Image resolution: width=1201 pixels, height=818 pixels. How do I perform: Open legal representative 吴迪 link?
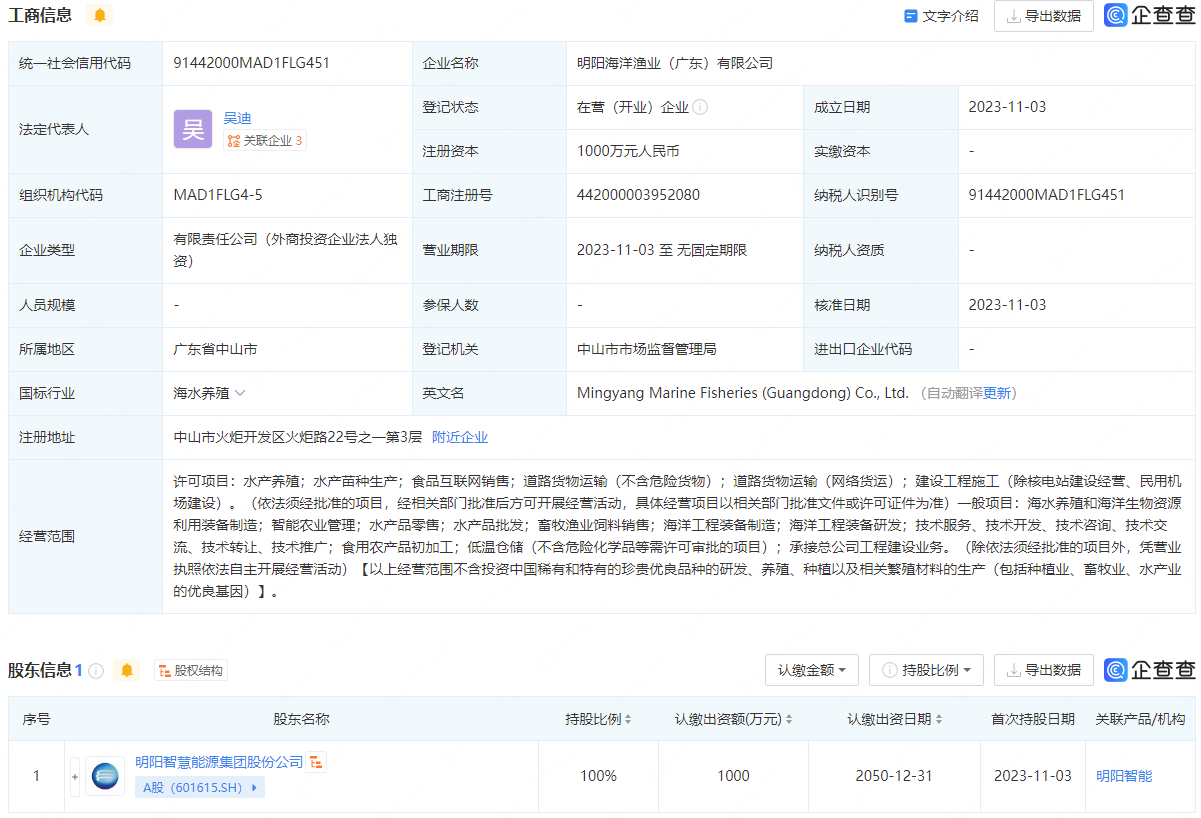[237, 117]
